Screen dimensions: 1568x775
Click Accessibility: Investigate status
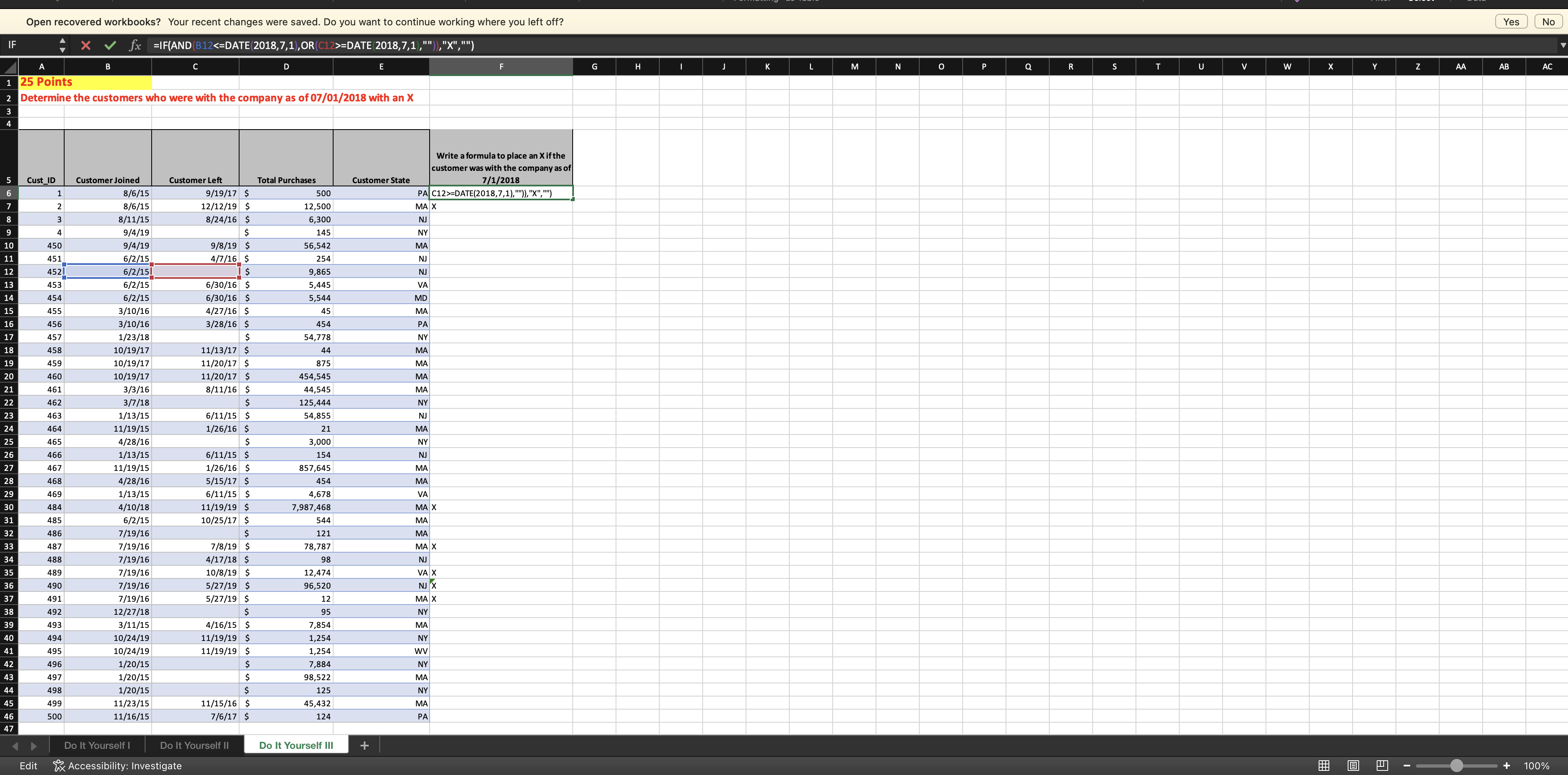[117, 766]
